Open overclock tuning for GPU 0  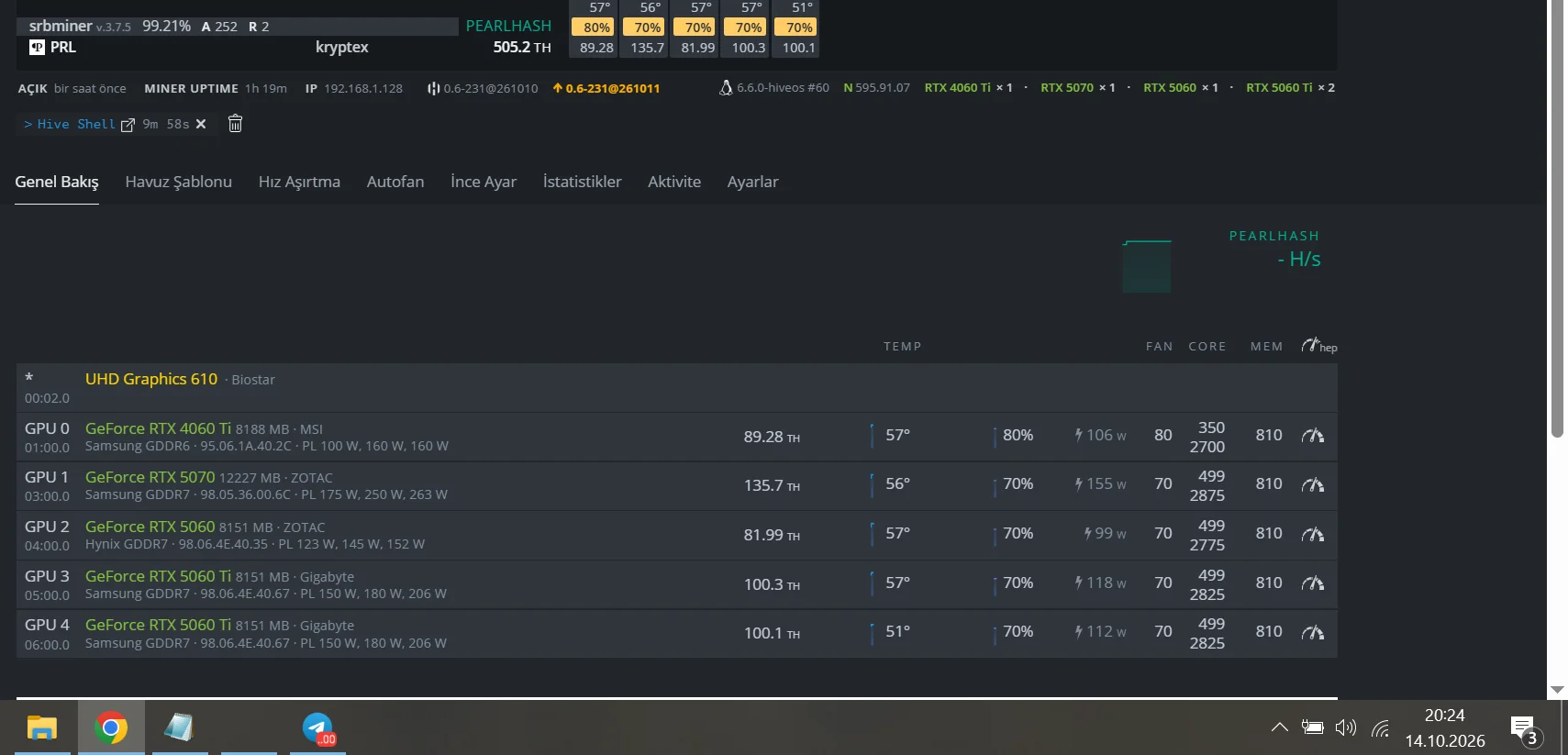point(1313,436)
